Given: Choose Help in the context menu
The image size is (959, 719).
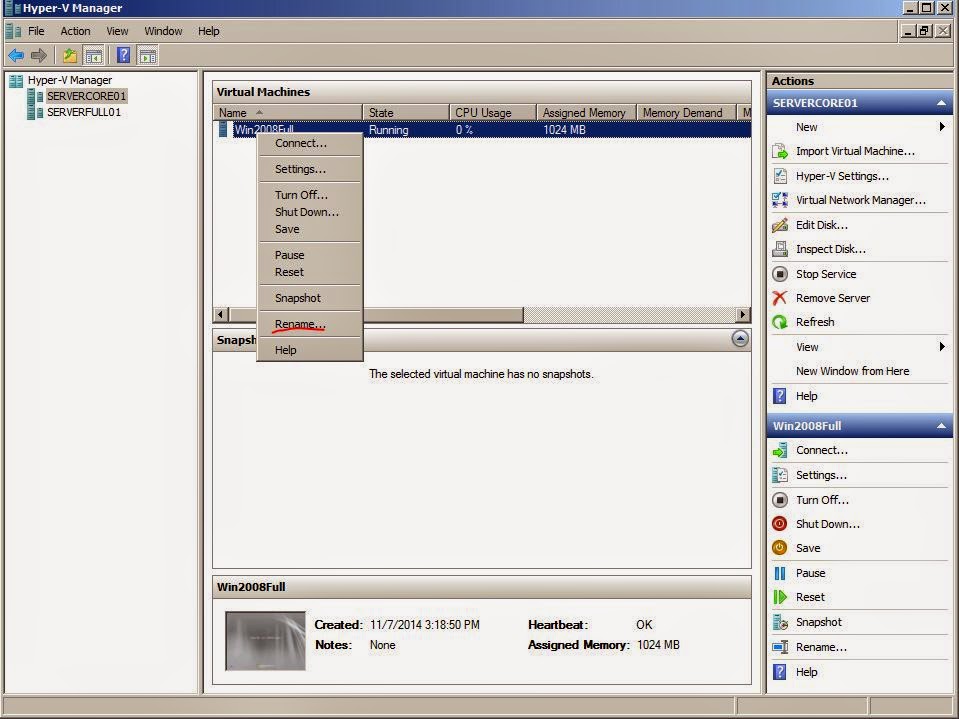Looking at the screenshot, I should tap(310, 350).
